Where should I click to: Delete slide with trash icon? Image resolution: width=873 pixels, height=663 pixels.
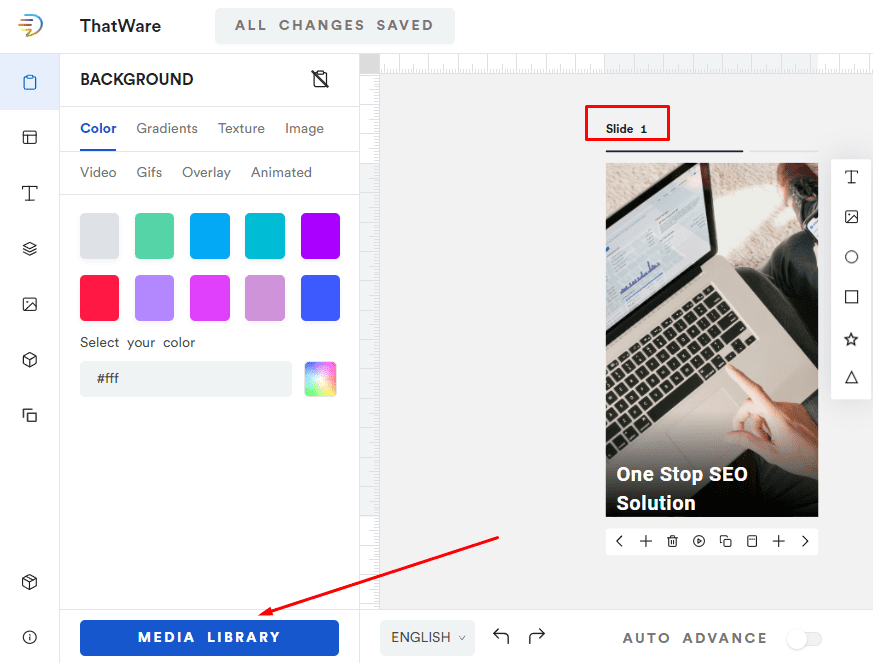pyautogui.click(x=673, y=541)
